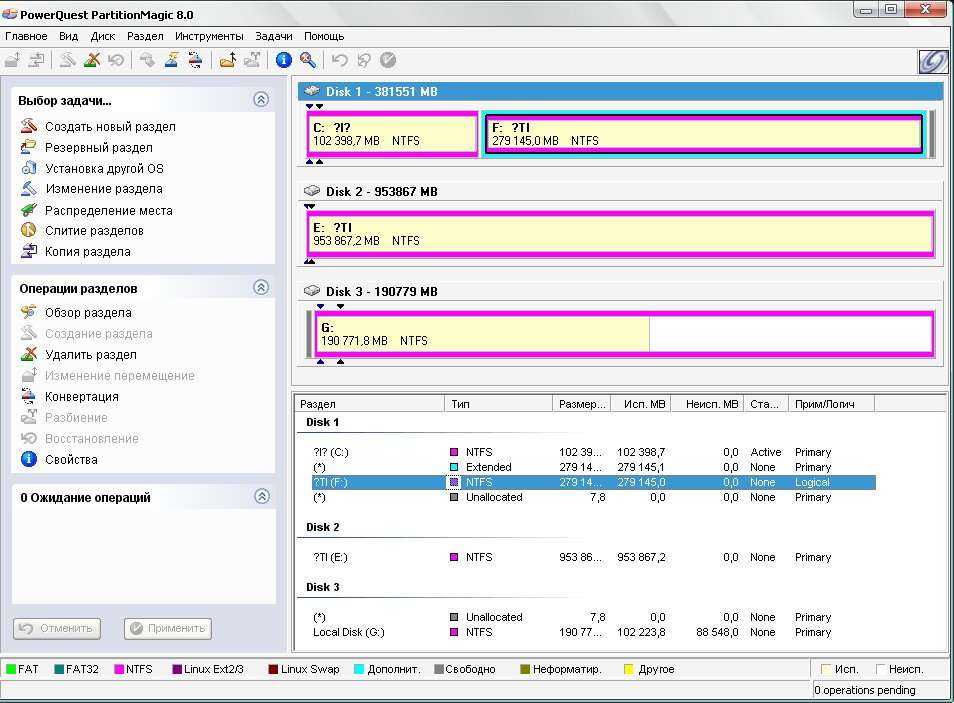Click the Удалить раздел icon in the sidebar

28,355
